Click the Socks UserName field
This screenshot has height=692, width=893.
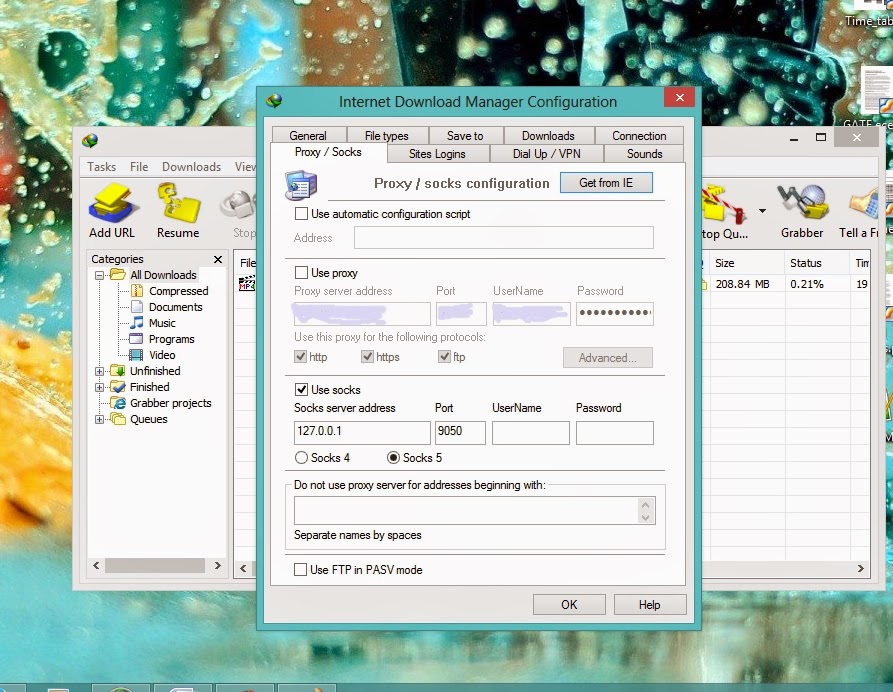pyautogui.click(x=531, y=432)
